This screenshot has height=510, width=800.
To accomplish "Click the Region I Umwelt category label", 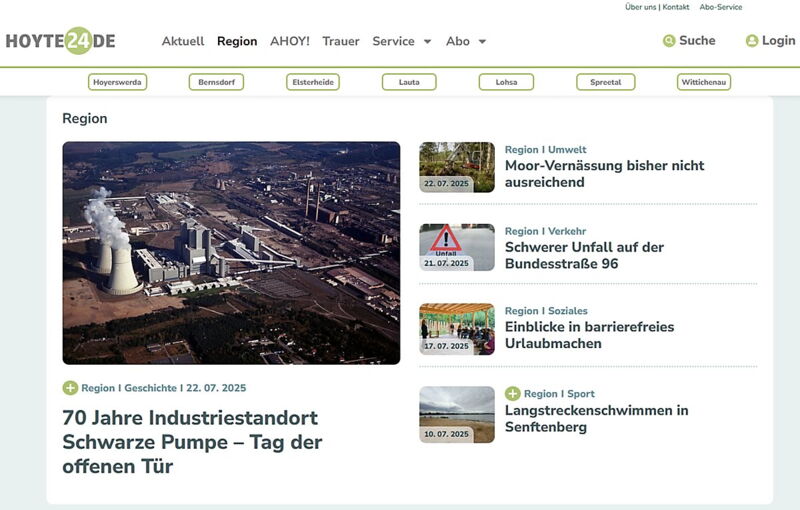I will pyautogui.click(x=545, y=149).
